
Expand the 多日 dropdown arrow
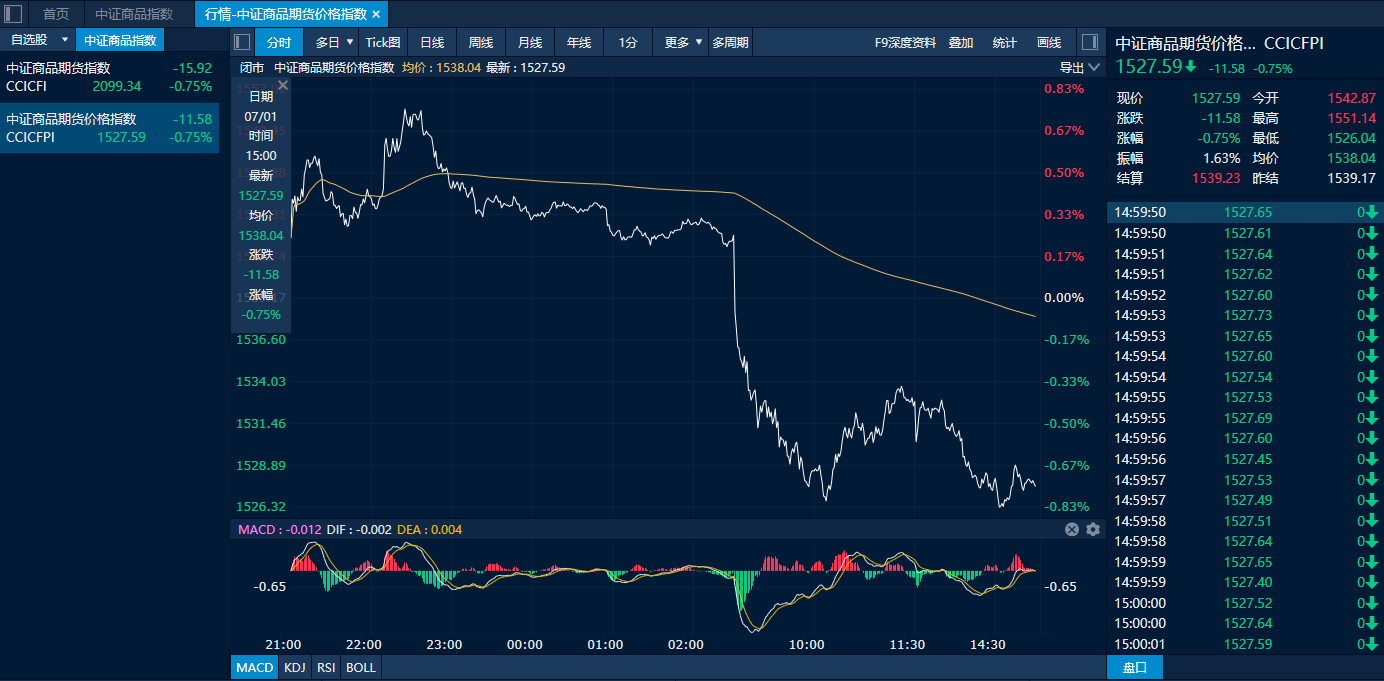[350, 42]
